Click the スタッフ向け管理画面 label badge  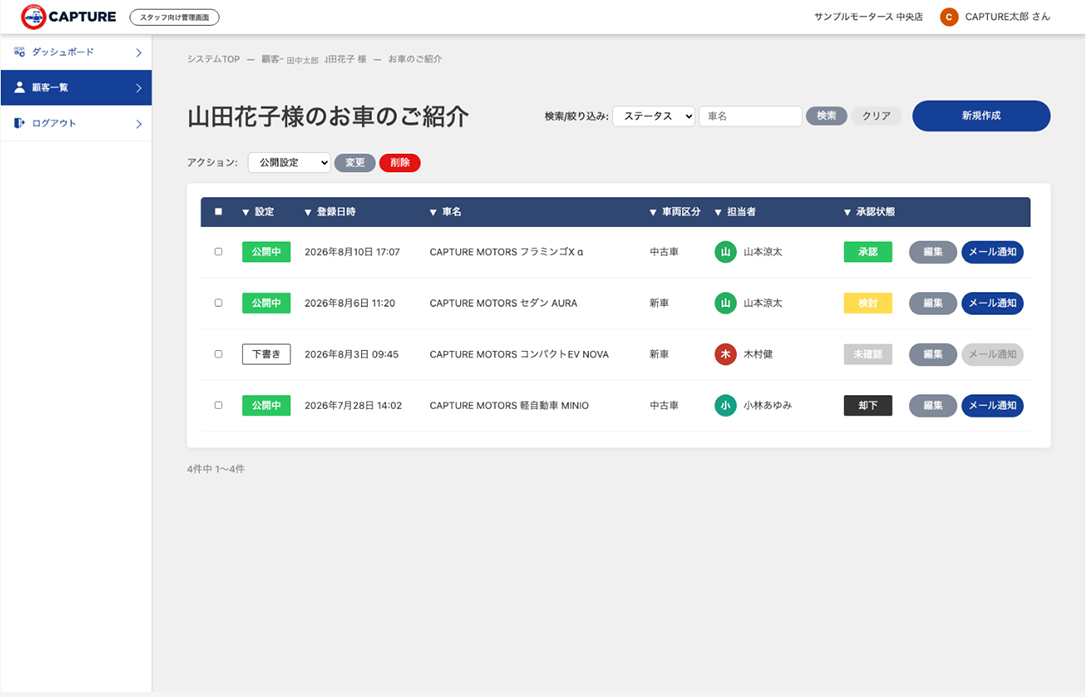pyautogui.click(x=175, y=17)
